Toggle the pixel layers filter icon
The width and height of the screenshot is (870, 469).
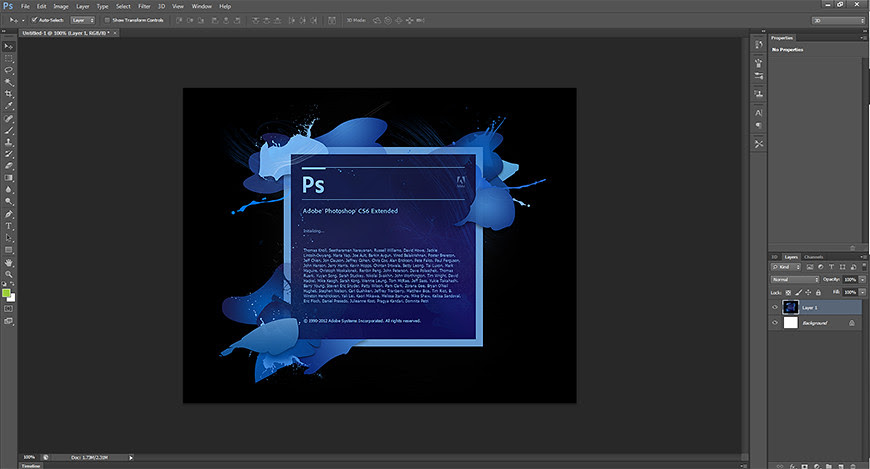[810, 267]
